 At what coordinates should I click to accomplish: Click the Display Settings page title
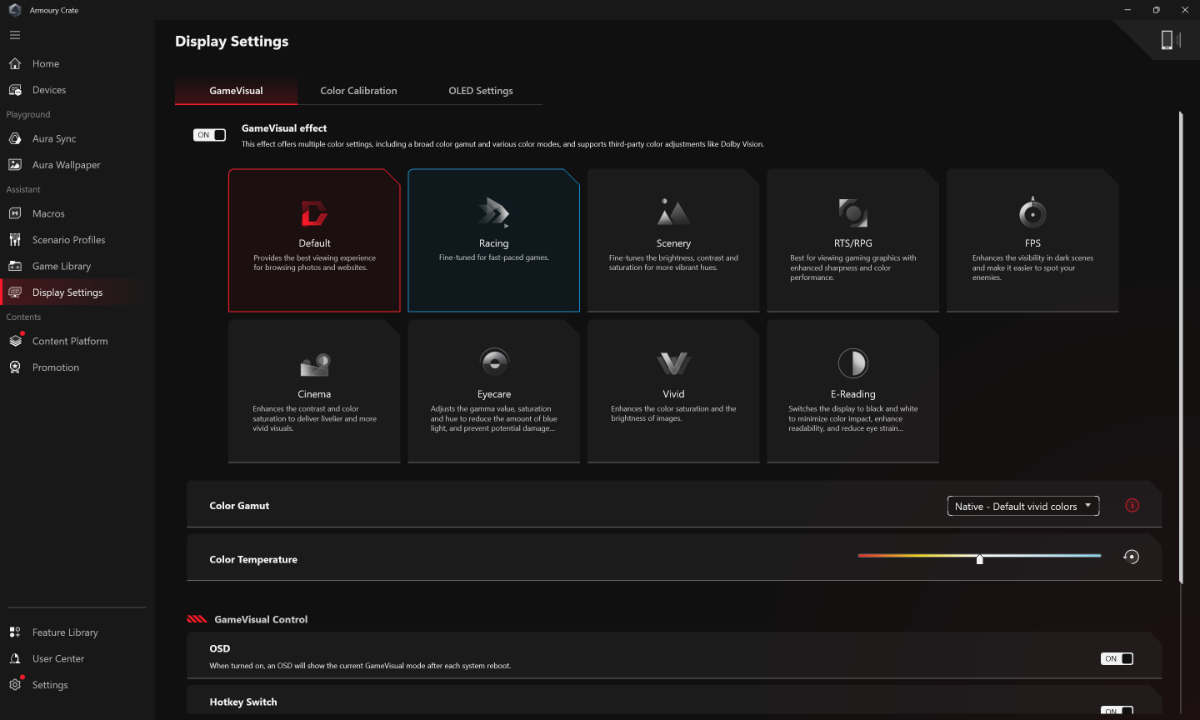pyautogui.click(x=232, y=42)
